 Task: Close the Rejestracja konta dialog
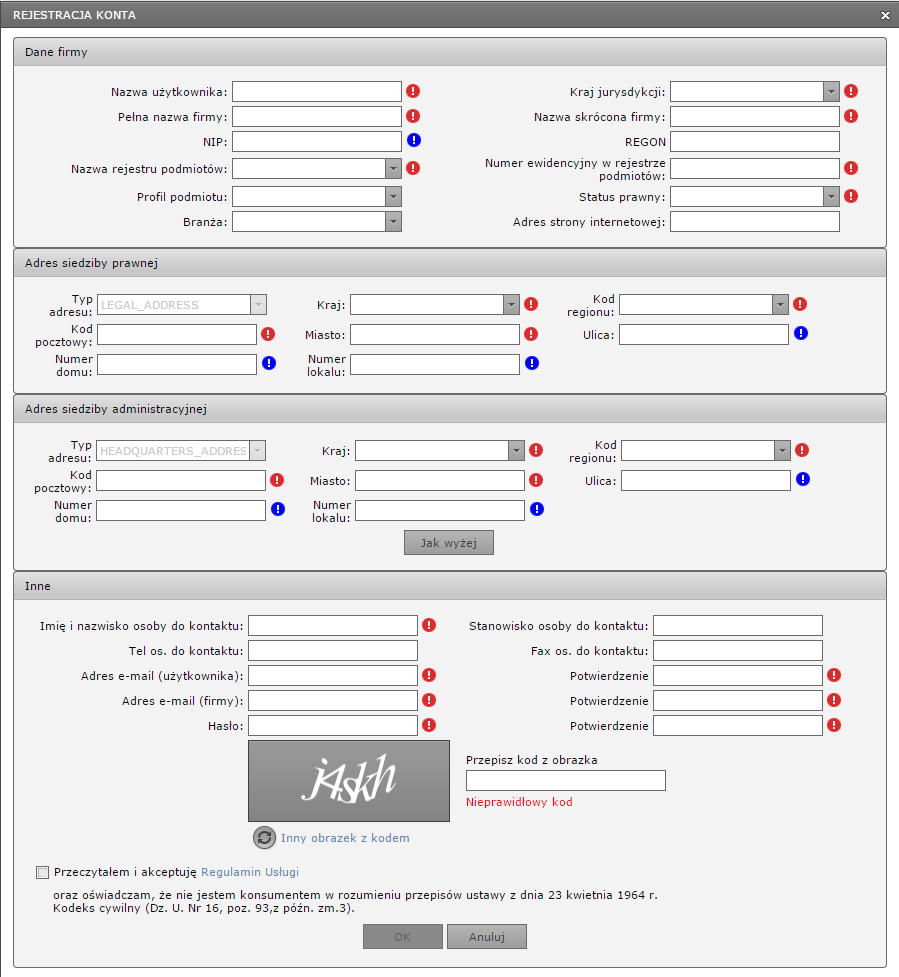(885, 16)
